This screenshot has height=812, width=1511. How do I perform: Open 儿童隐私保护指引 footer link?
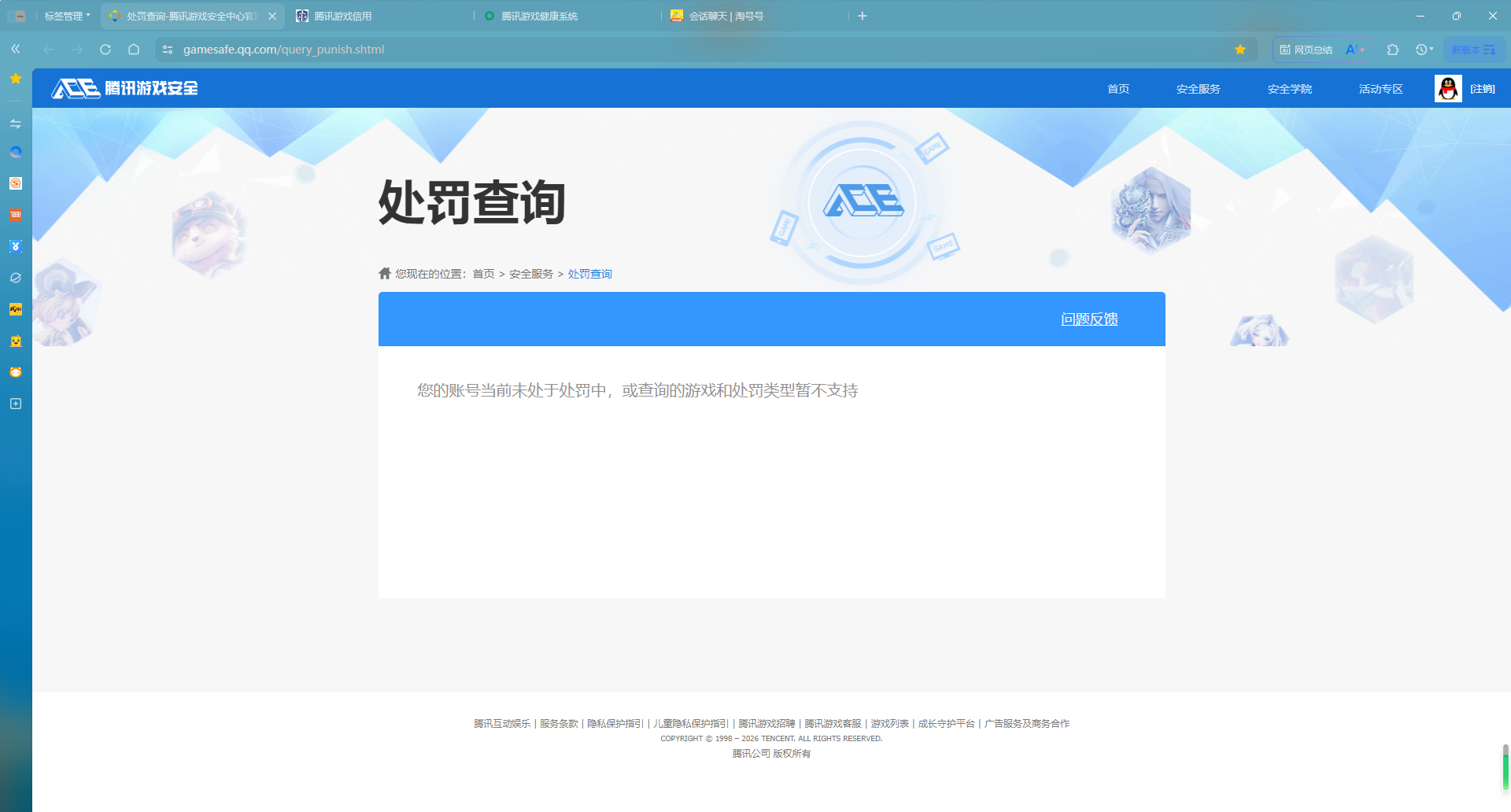691,723
